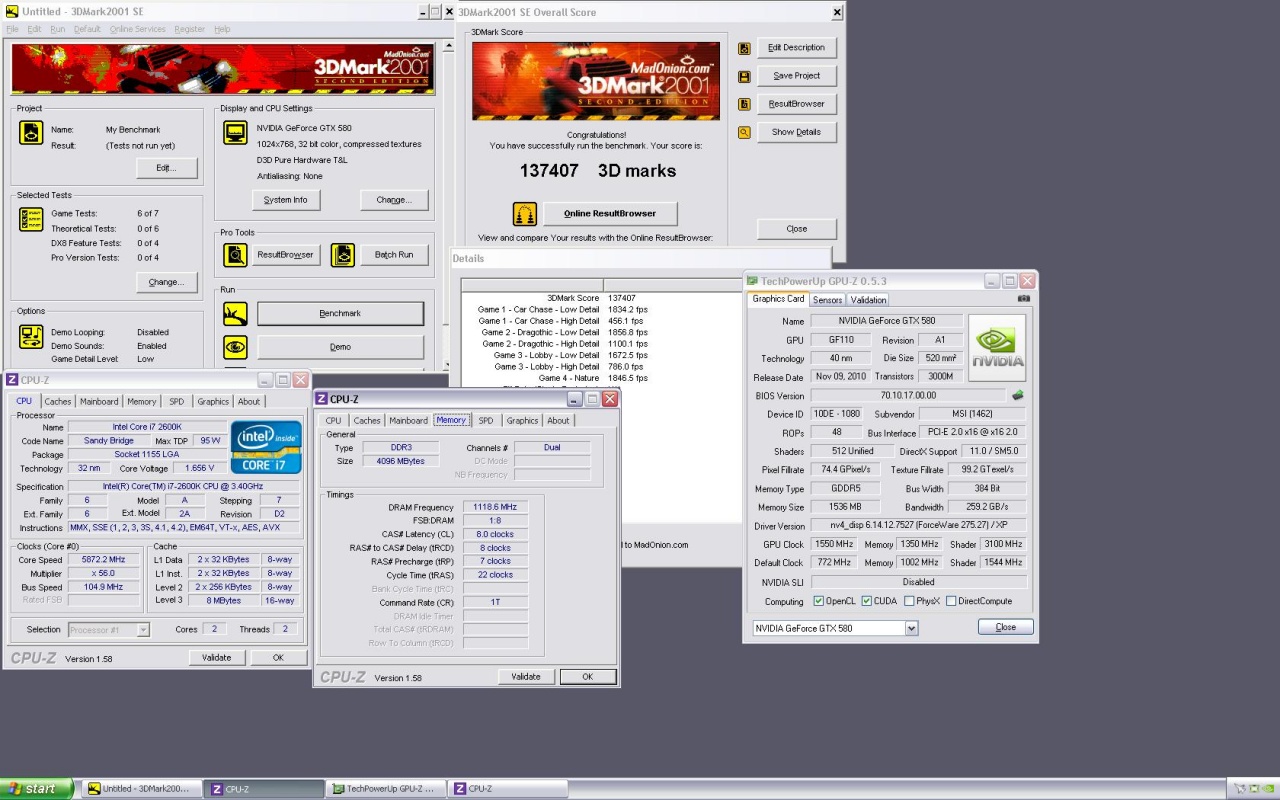Open the Online Services menu

pyautogui.click(x=137, y=29)
